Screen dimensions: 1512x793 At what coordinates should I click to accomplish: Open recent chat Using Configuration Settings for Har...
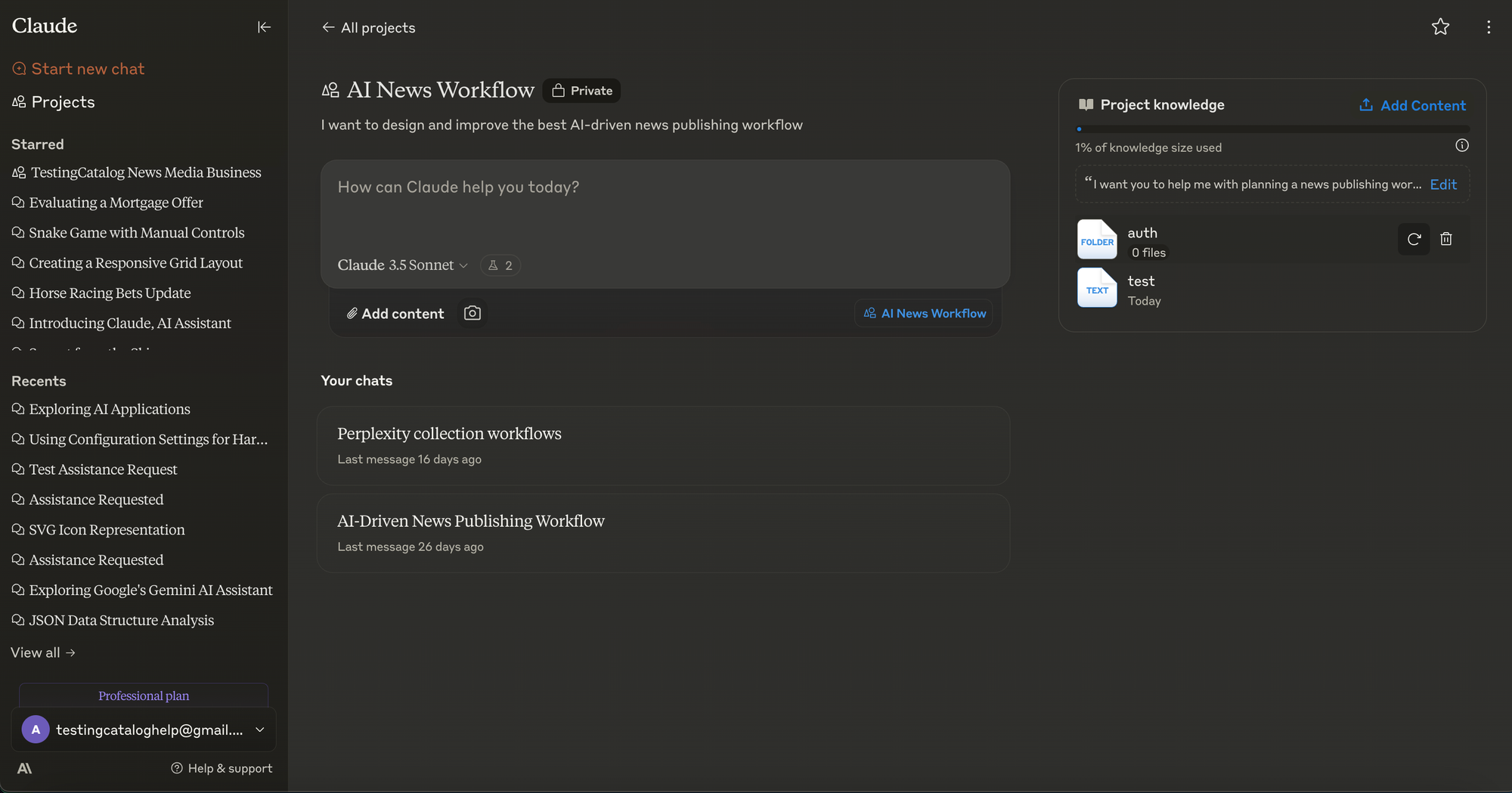click(x=140, y=439)
